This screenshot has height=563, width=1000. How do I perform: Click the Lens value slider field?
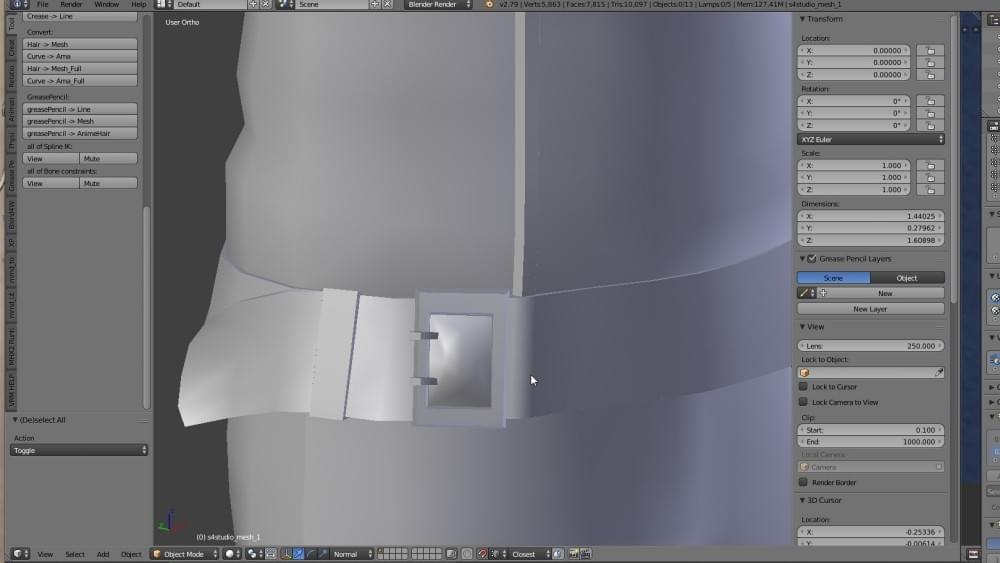click(x=871, y=346)
